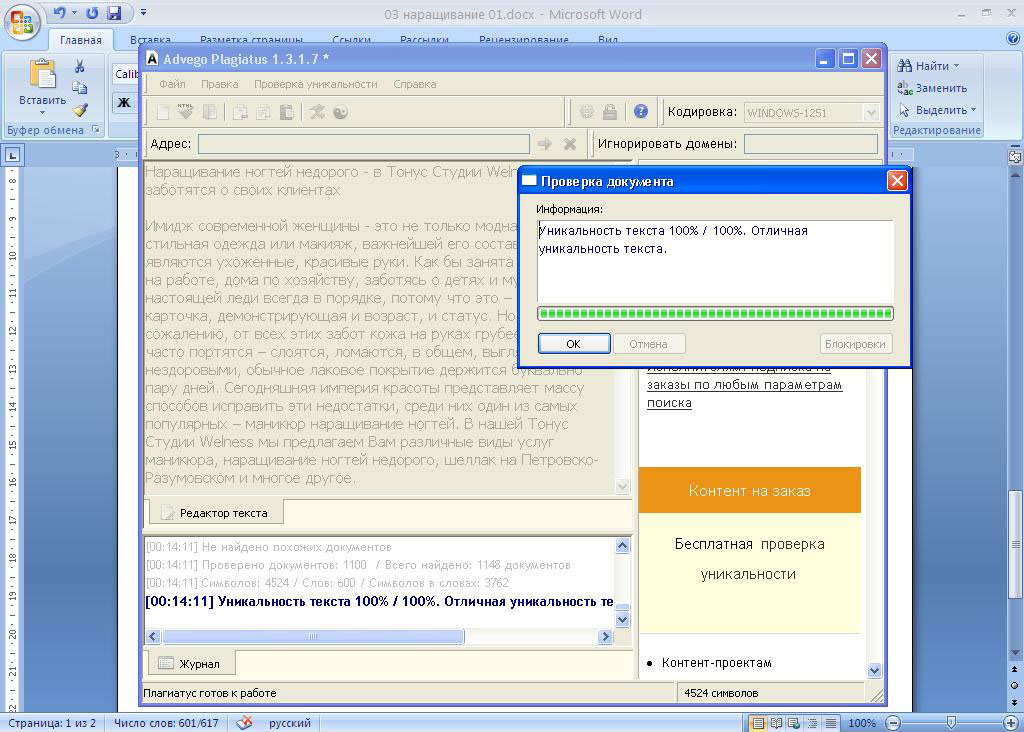Switch to Draft view icon
This screenshot has width=1024, height=732.
coord(831,723)
